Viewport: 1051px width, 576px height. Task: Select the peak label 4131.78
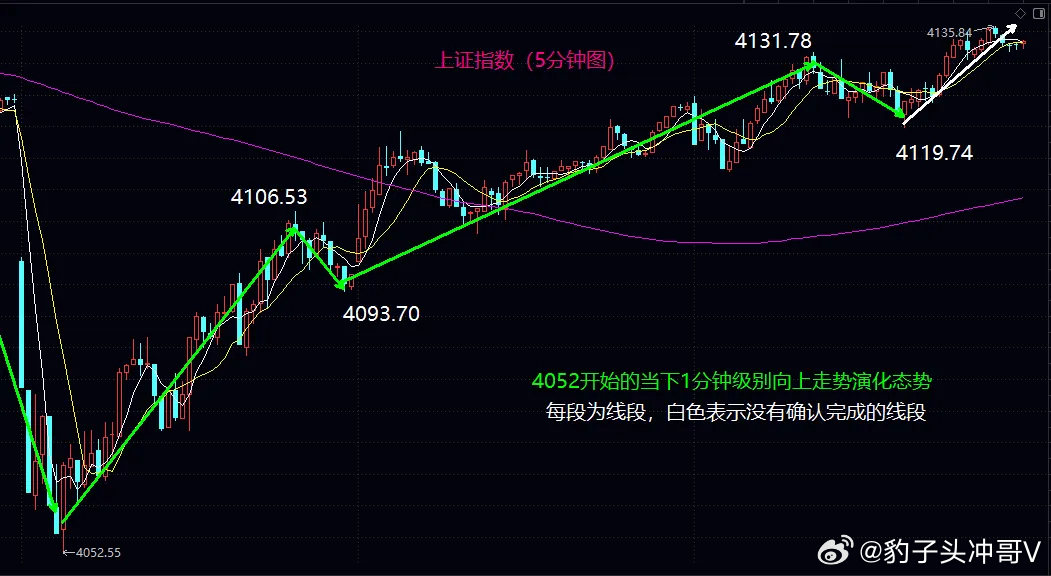pos(772,42)
